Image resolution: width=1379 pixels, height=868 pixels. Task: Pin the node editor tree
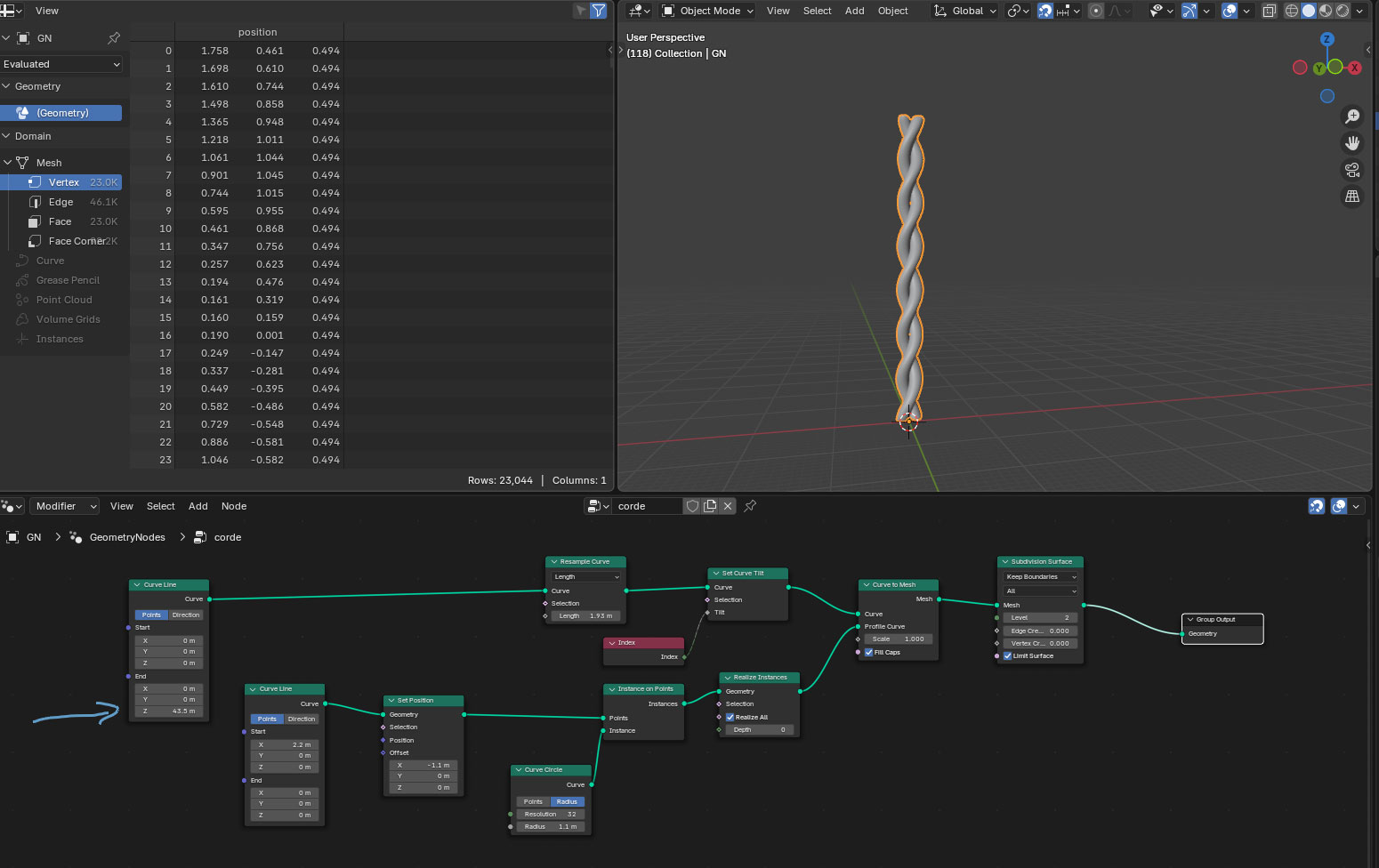tap(750, 506)
